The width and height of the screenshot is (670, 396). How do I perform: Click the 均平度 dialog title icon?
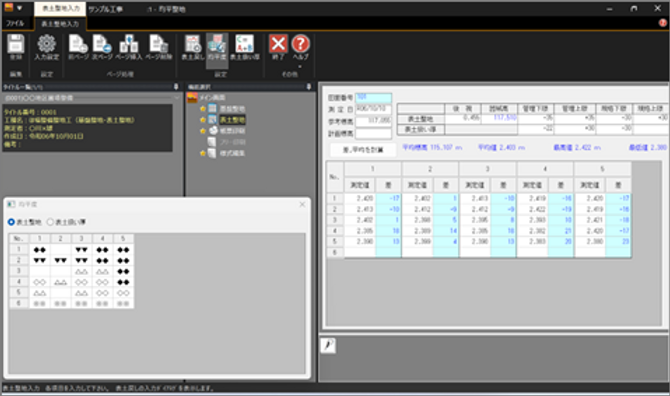[x=11, y=205]
